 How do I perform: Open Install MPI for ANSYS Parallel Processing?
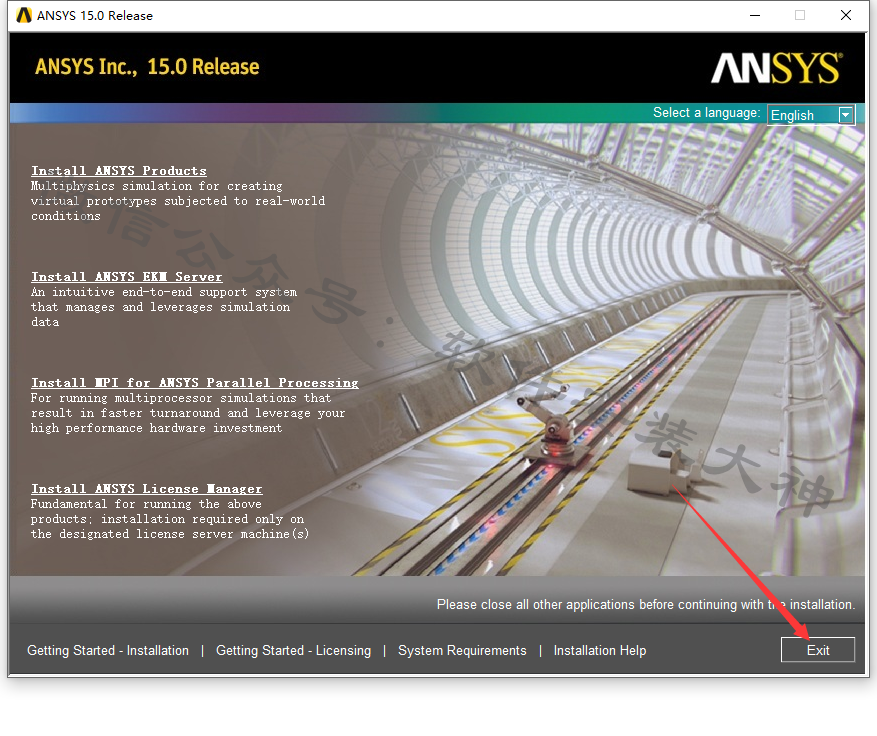(x=195, y=383)
